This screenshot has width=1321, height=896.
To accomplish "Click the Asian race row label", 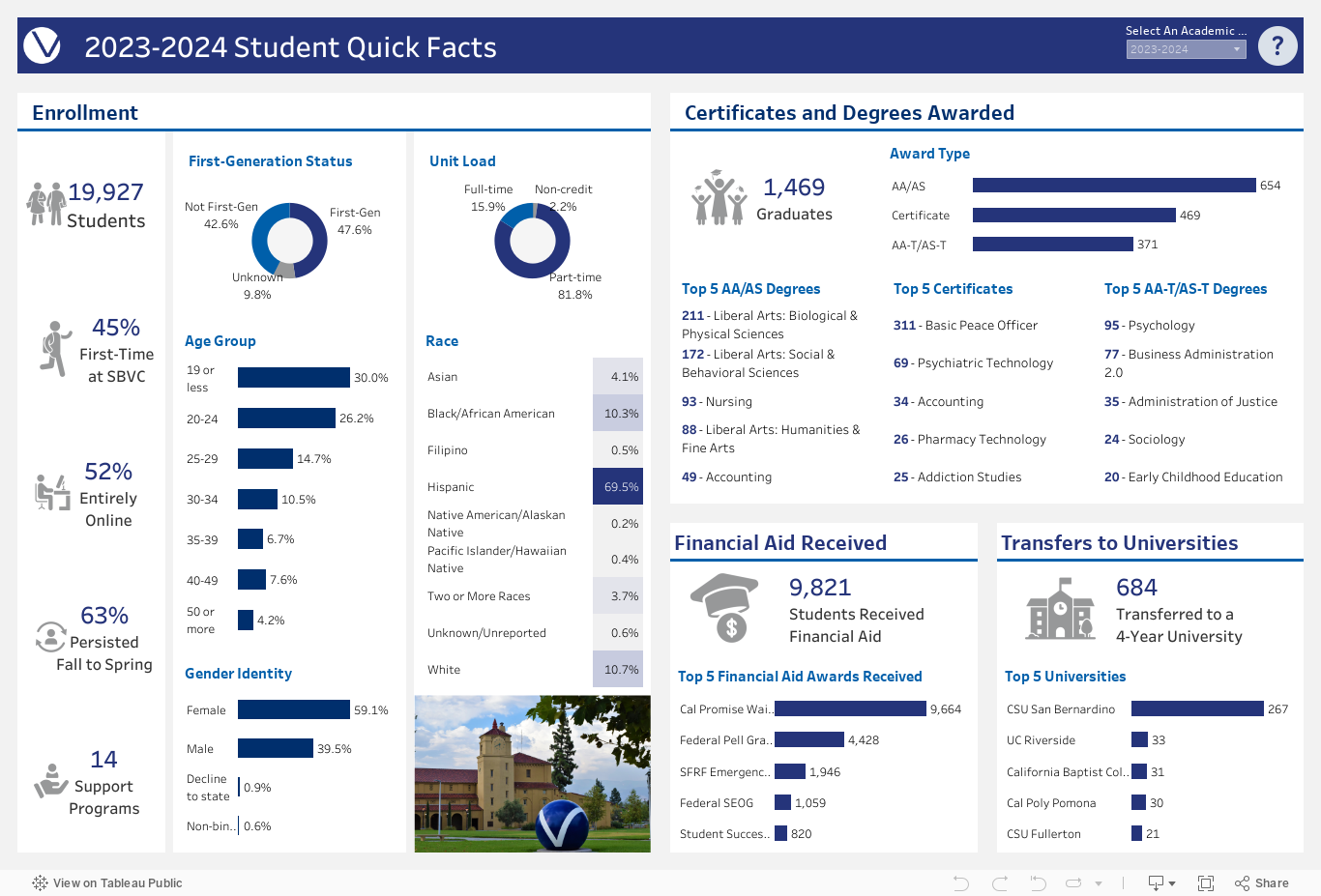I will coord(443,377).
